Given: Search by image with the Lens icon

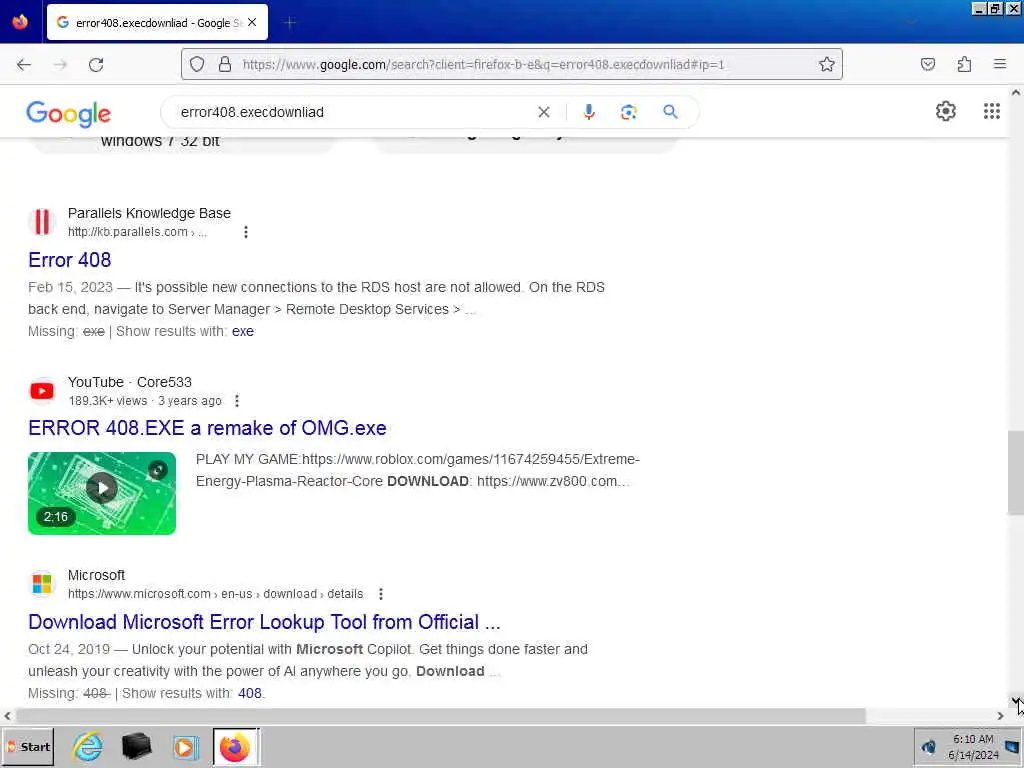Looking at the screenshot, I should [x=629, y=112].
